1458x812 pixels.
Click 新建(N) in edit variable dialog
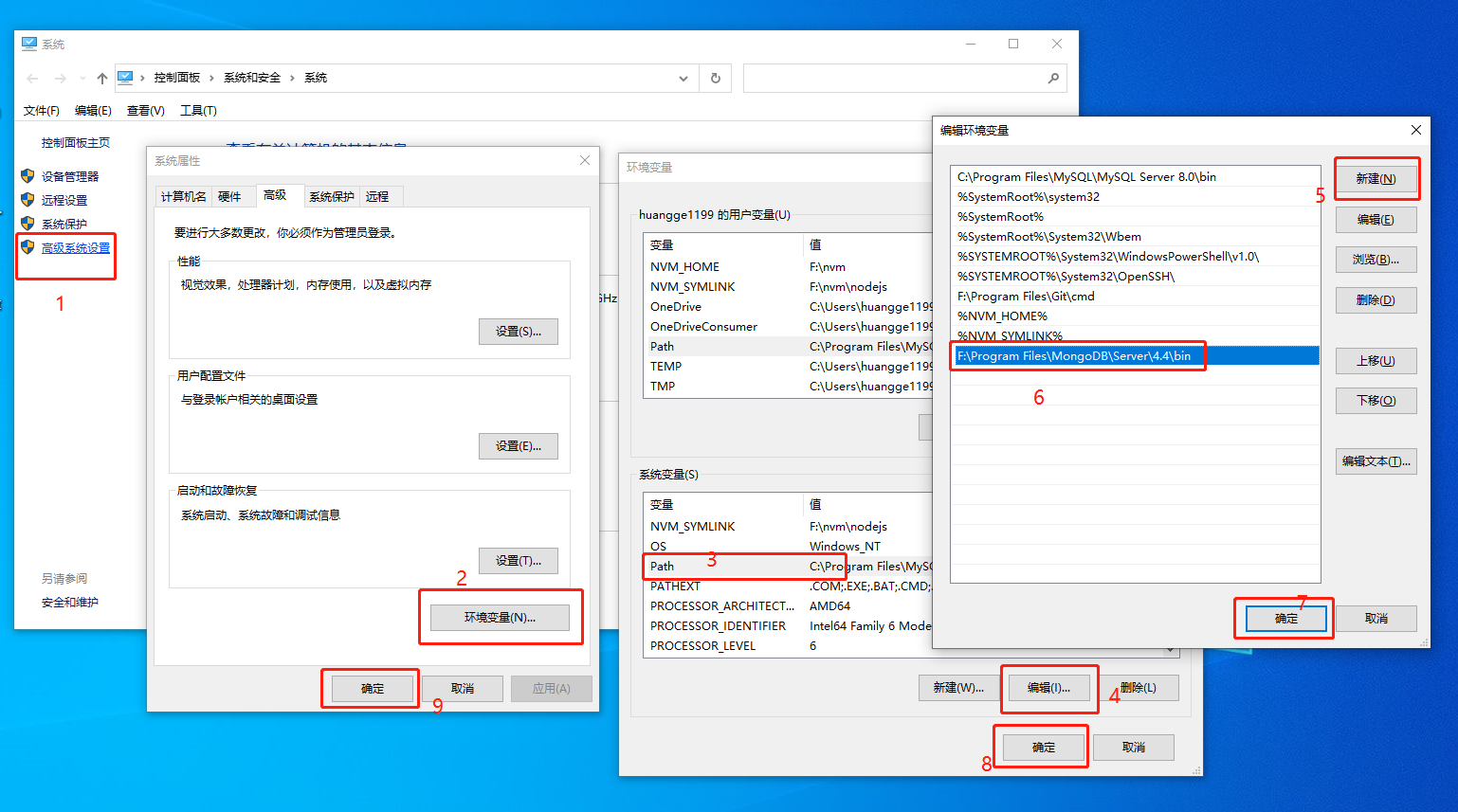(1376, 179)
